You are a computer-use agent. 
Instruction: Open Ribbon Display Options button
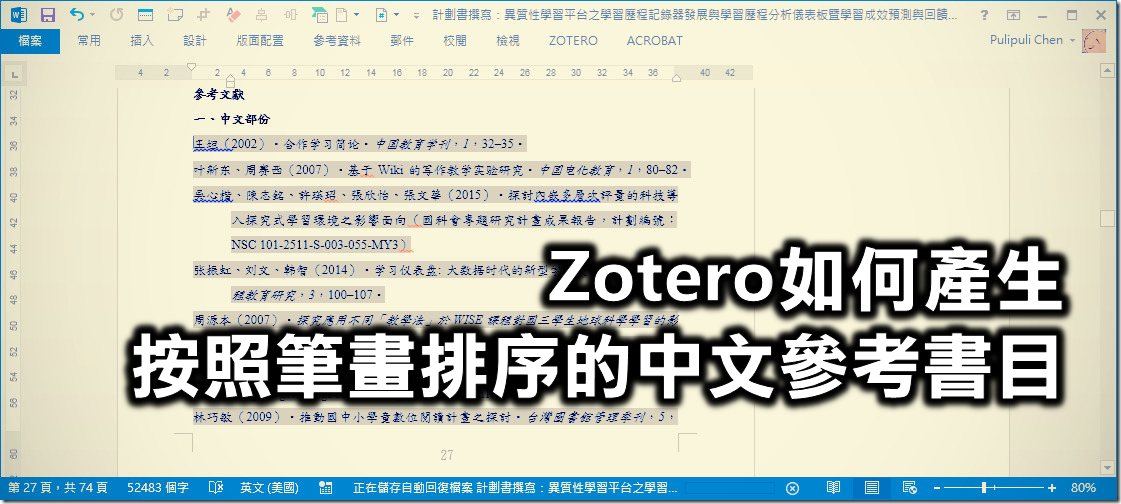point(1013,14)
